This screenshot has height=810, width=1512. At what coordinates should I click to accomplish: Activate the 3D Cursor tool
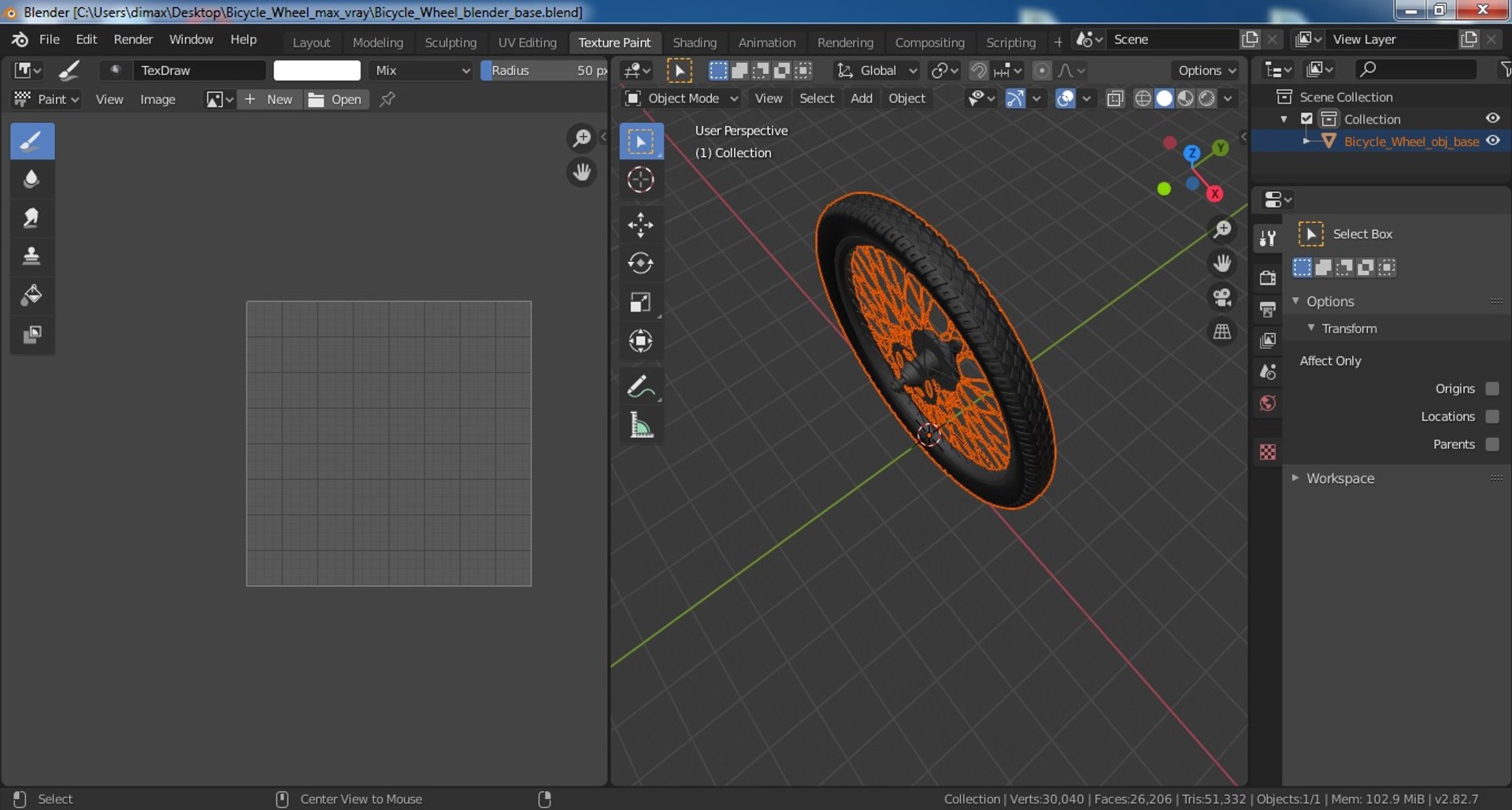640,180
